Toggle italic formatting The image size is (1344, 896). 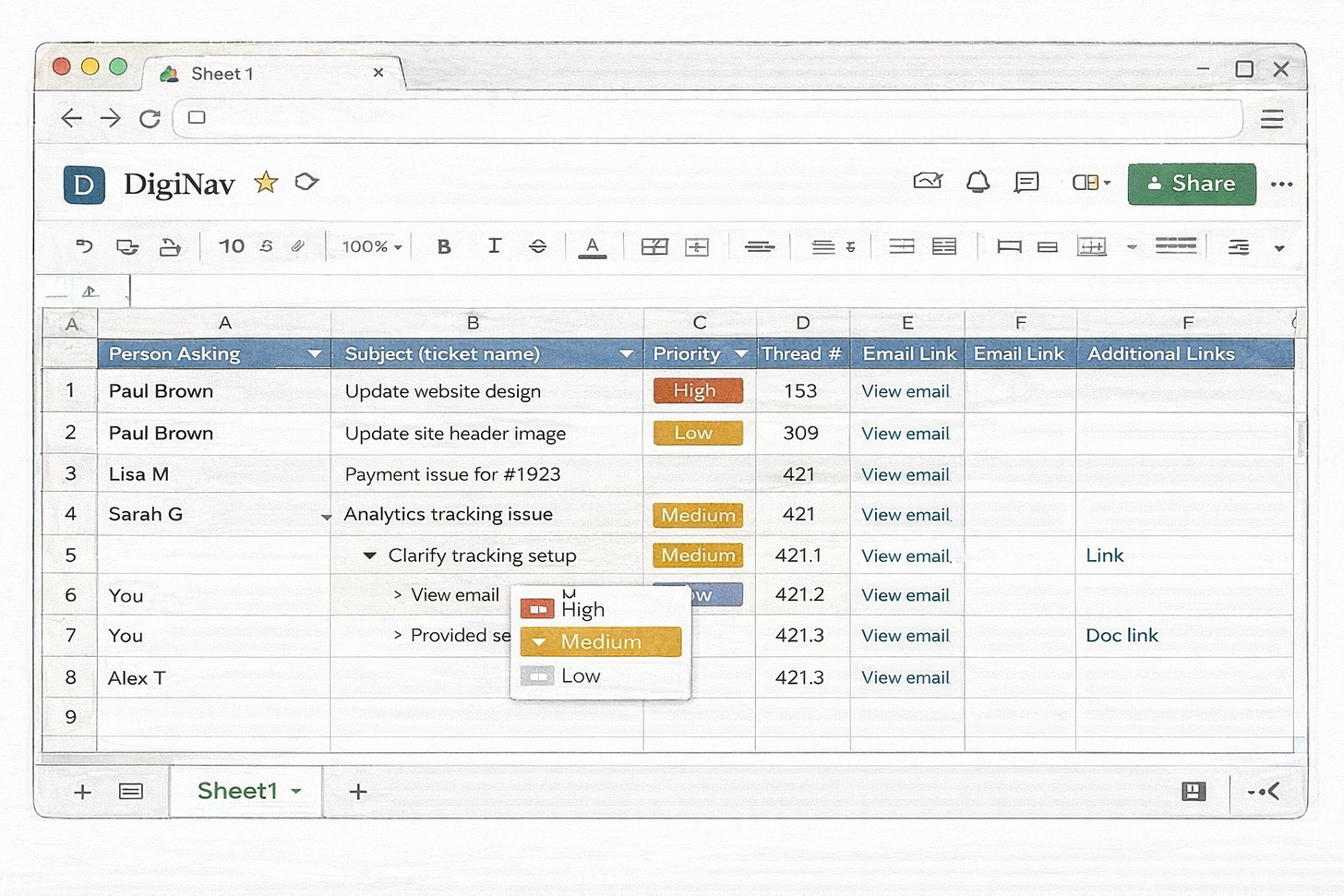pyautogui.click(x=495, y=246)
